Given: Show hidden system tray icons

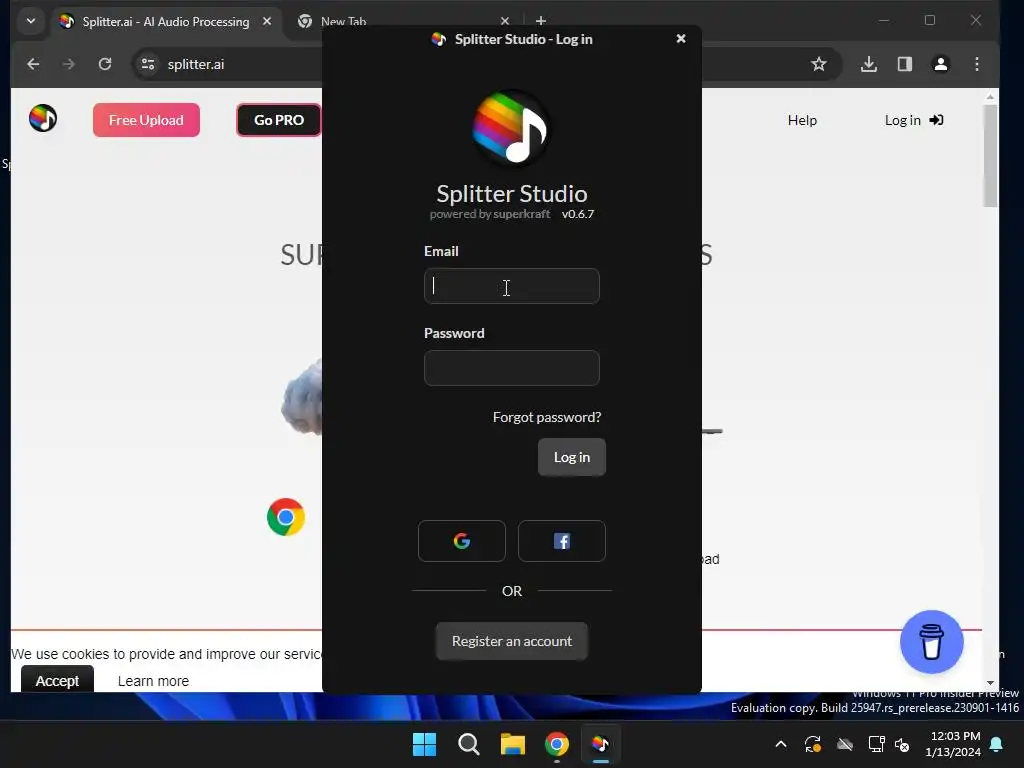Looking at the screenshot, I should [780, 744].
